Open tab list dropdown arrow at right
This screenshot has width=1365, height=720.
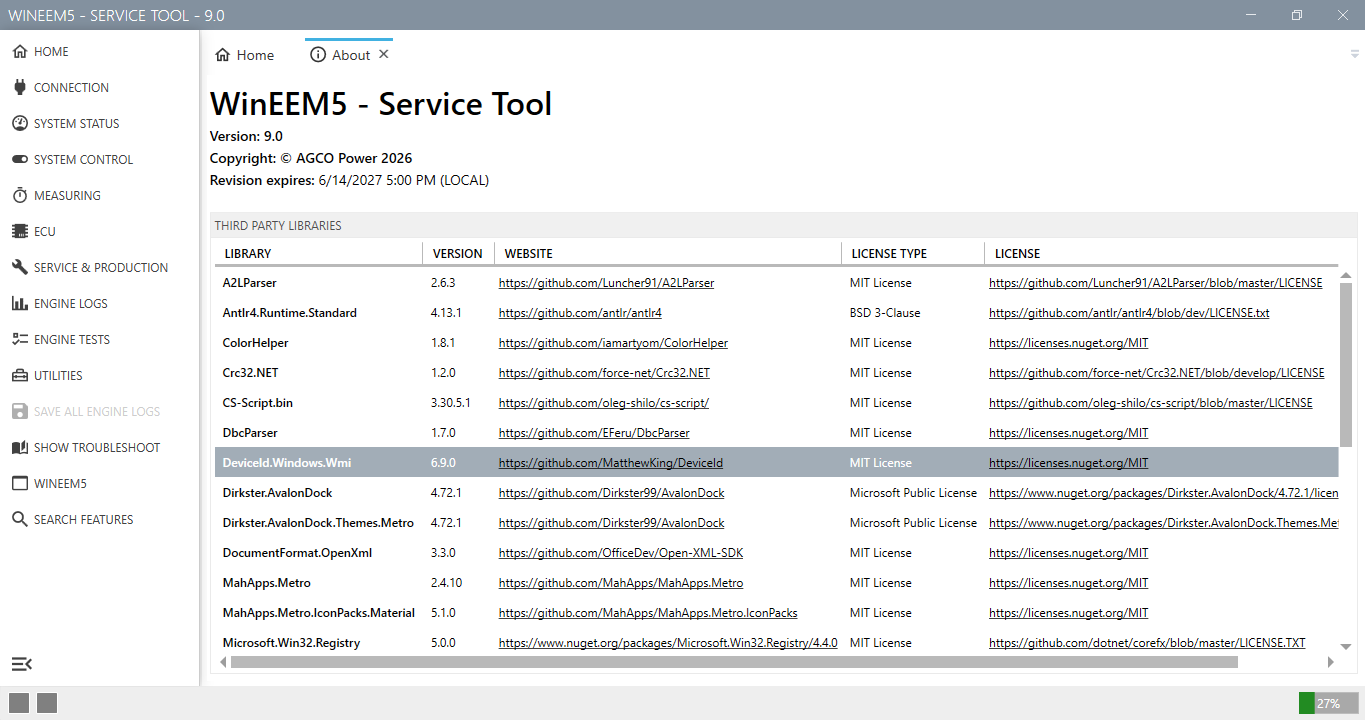pos(1354,54)
